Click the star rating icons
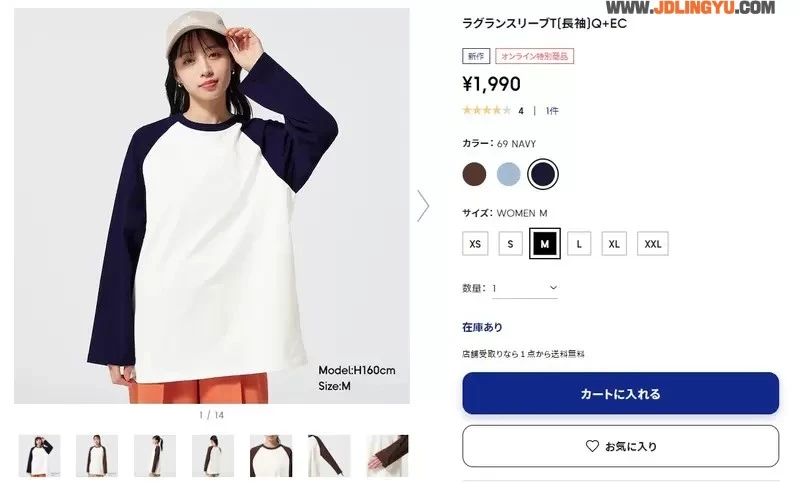 [x=486, y=110]
